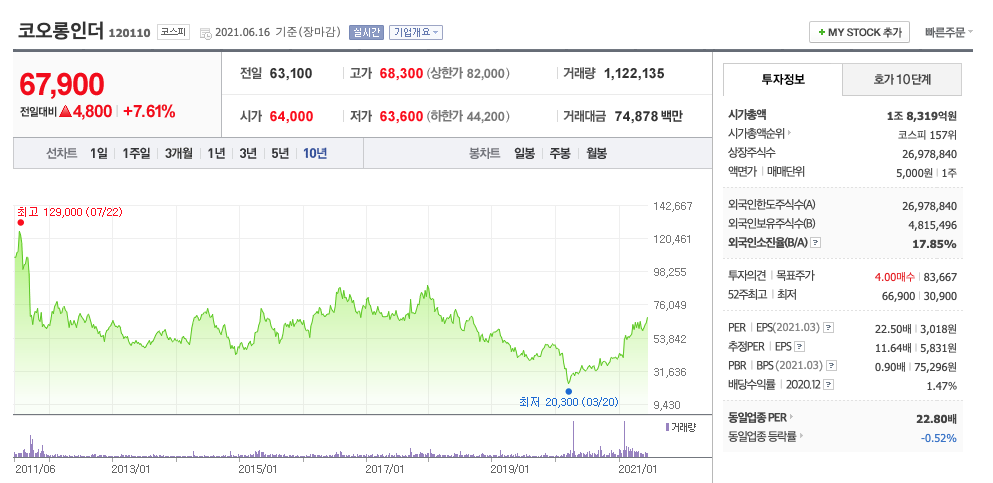Click the -0.52% sector change value
This screenshot has width=993, height=483.
939,438
